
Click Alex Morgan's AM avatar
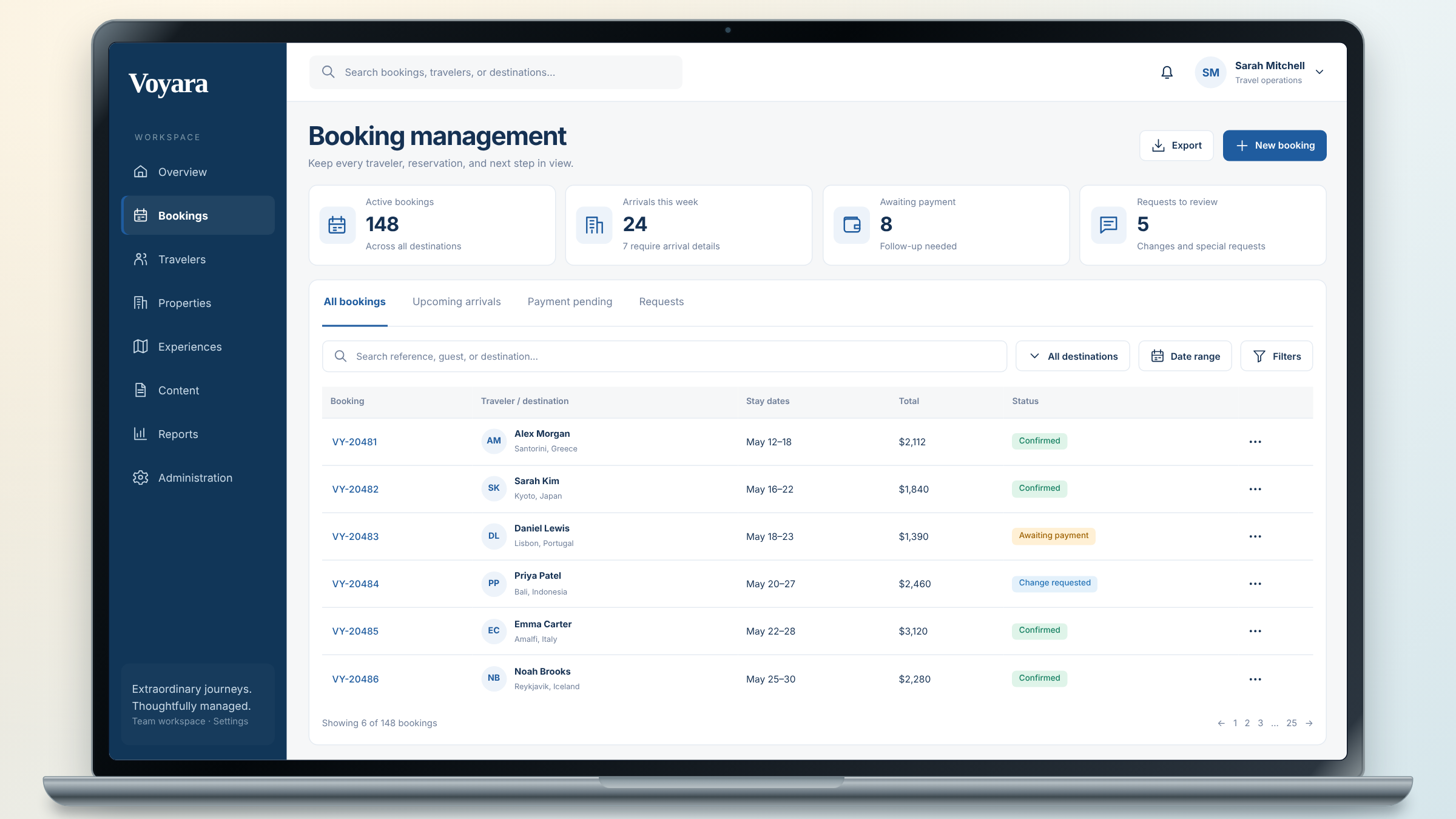click(x=494, y=441)
